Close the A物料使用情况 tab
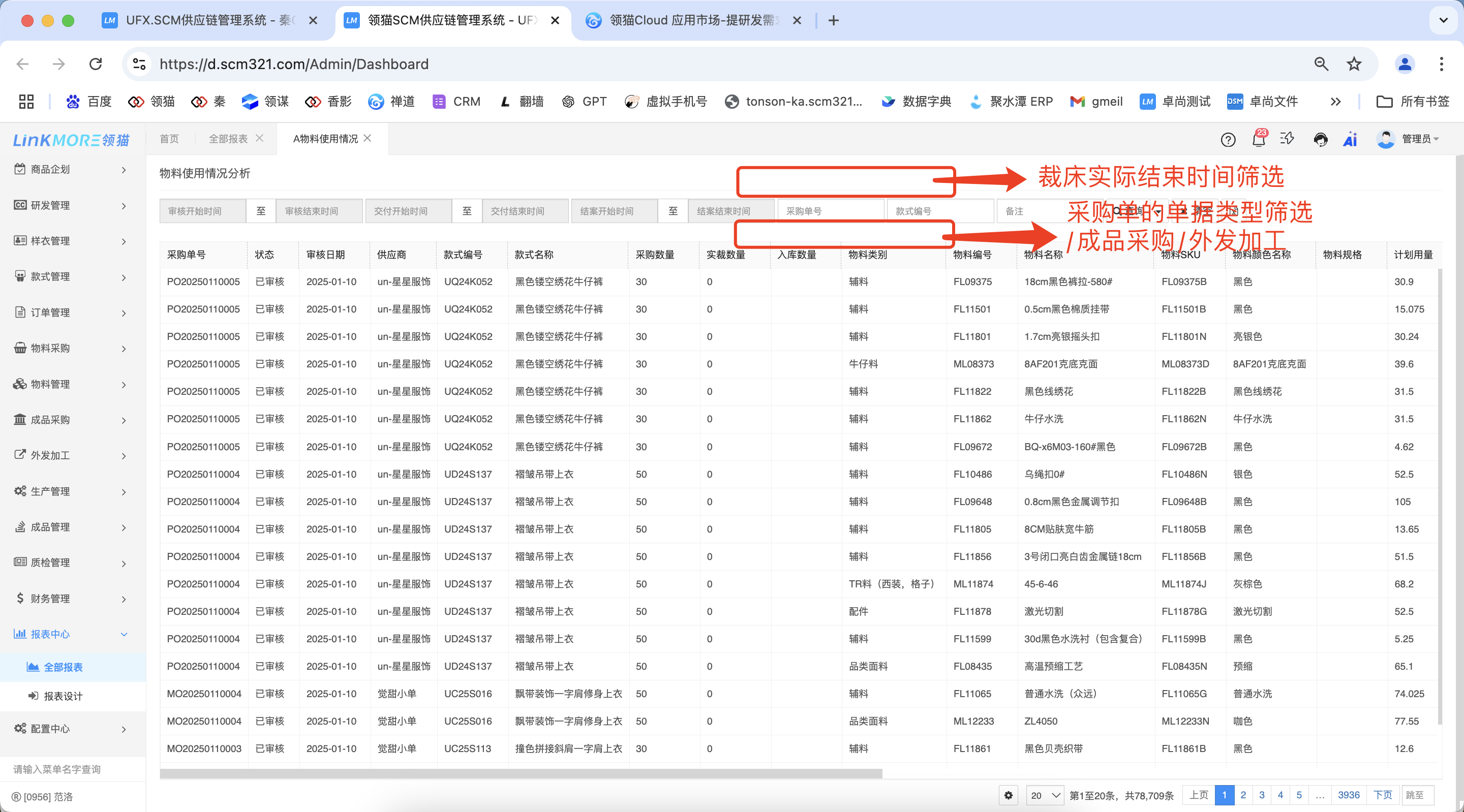This screenshot has height=812, width=1464. pyautogui.click(x=367, y=138)
